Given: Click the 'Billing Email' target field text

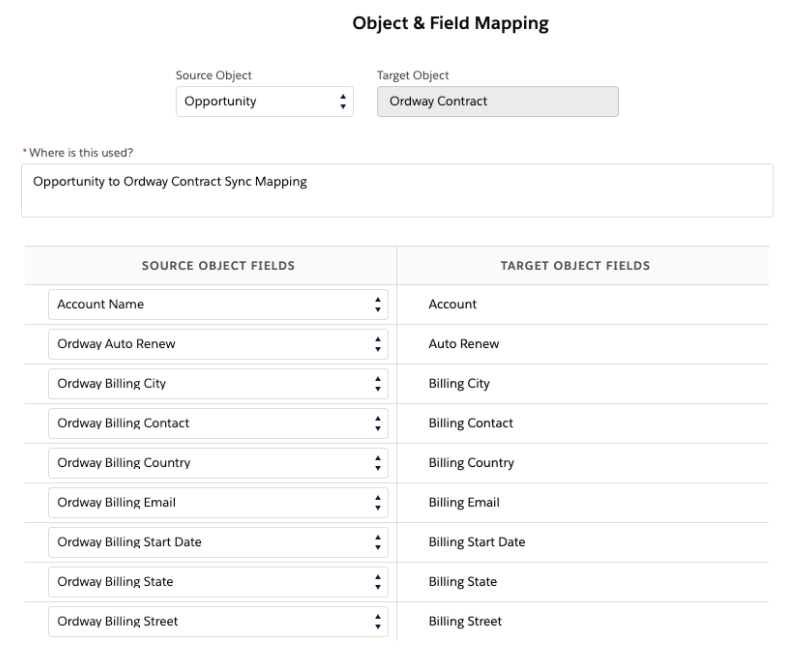Looking at the screenshot, I should (464, 503).
